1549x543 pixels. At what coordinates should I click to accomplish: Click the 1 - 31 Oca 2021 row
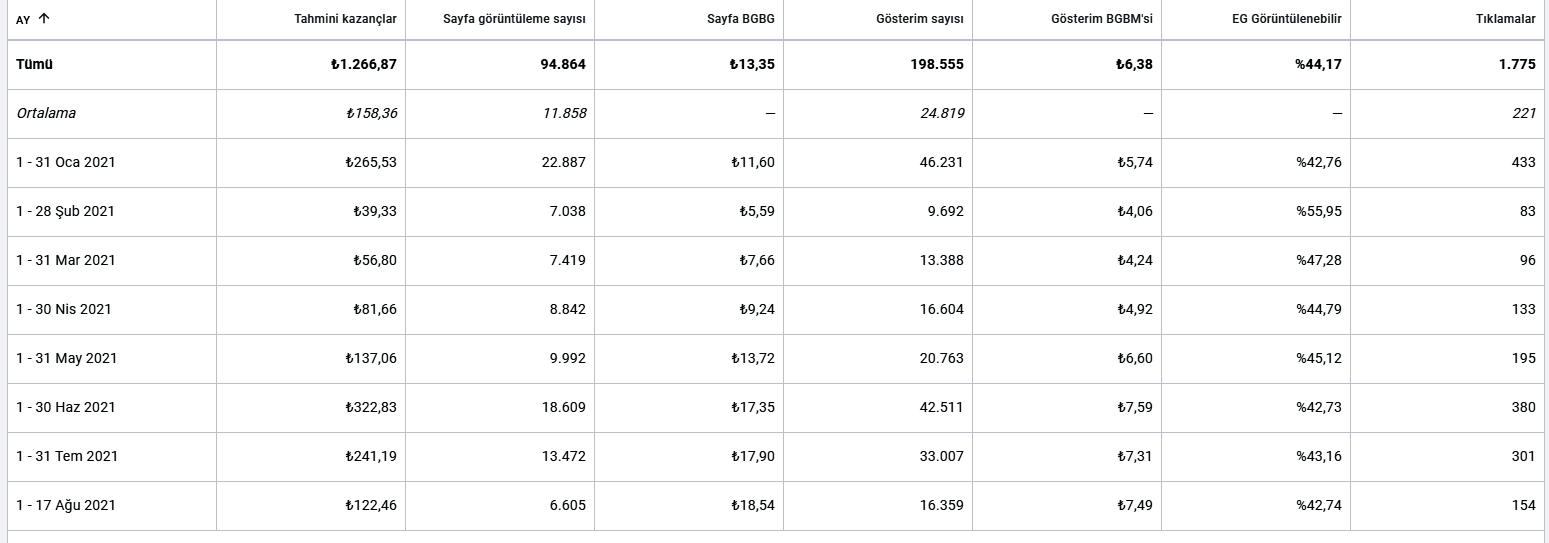pyautogui.click(x=774, y=162)
